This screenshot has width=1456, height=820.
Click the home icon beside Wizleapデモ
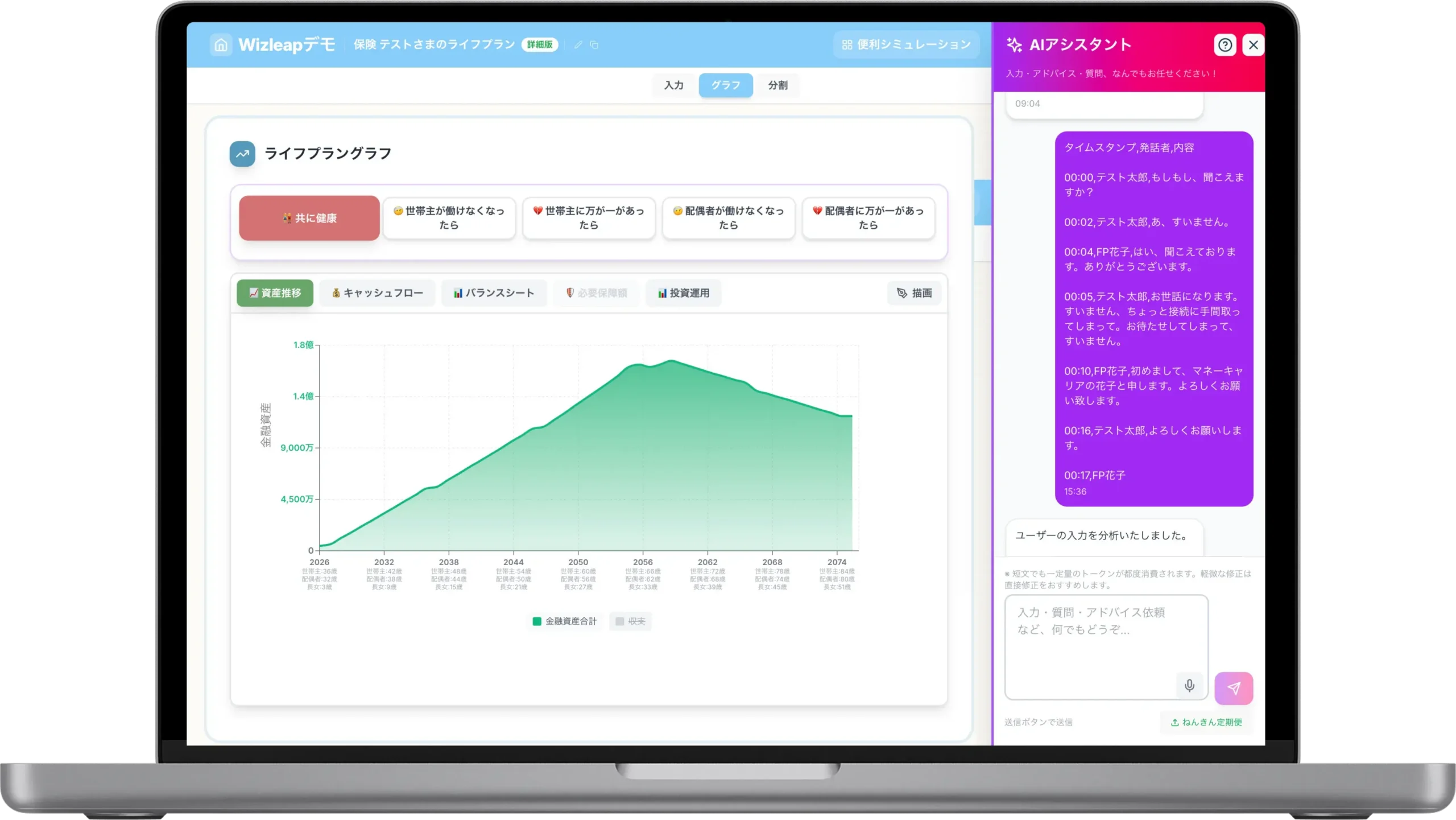[221, 44]
